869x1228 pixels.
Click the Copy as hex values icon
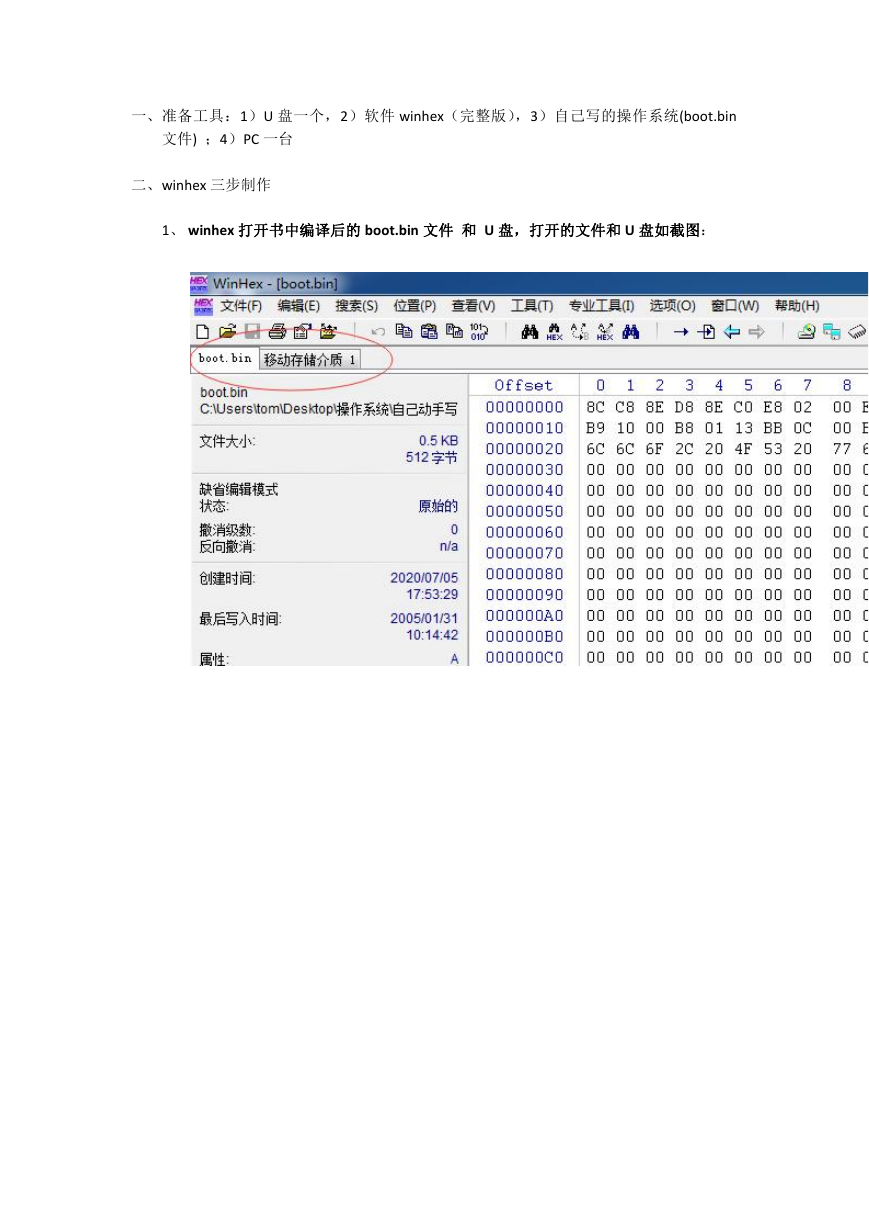point(454,332)
